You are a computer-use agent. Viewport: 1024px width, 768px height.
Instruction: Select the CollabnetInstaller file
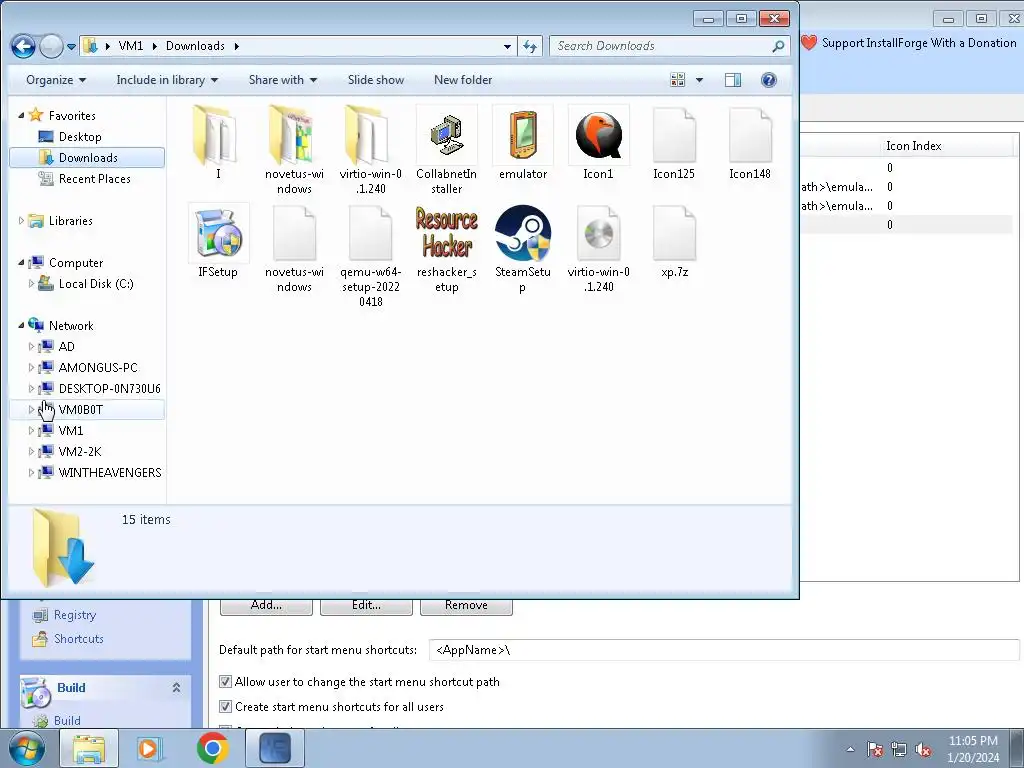point(447,150)
